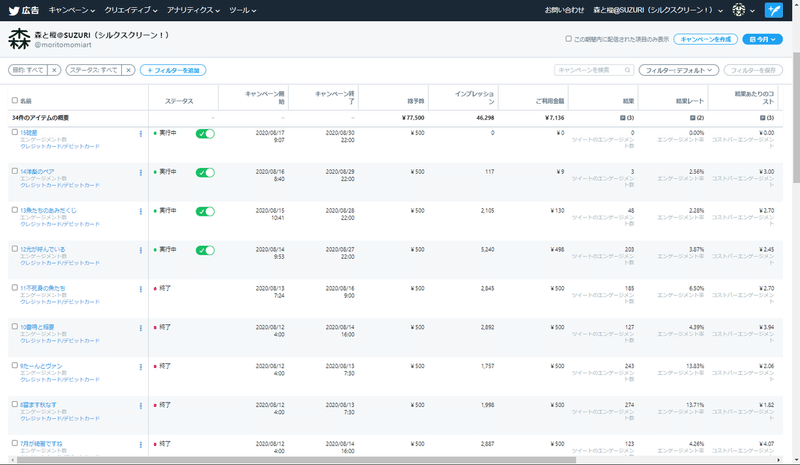Turn off the 13魚たちのあみだくじ campaign toggle
Image resolution: width=800 pixels, height=465 pixels.
pos(205,211)
